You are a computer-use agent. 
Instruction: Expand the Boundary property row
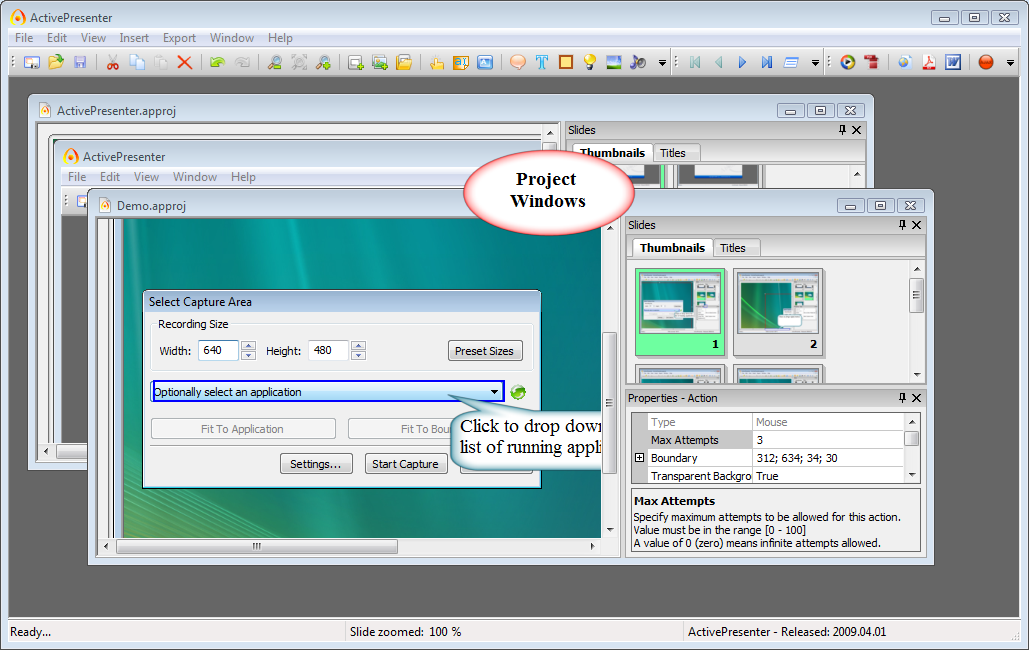coord(640,458)
